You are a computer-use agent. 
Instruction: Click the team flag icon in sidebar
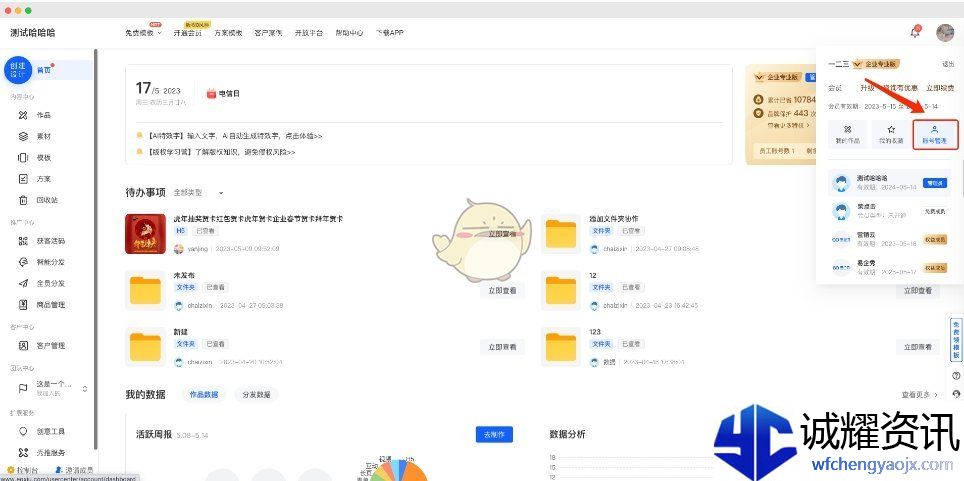point(23,388)
